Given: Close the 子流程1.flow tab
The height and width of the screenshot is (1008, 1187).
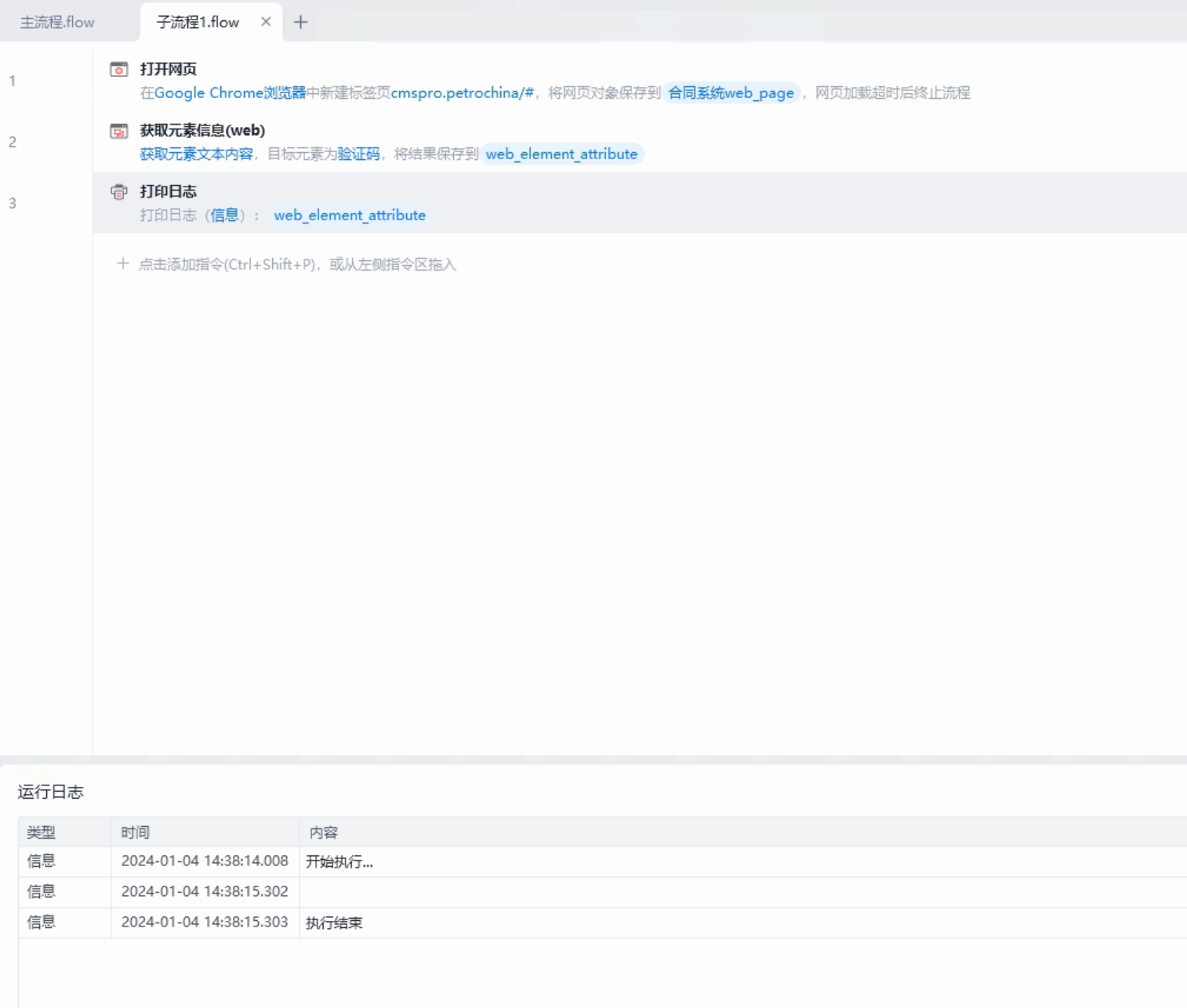Looking at the screenshot, I should point(266,22).
